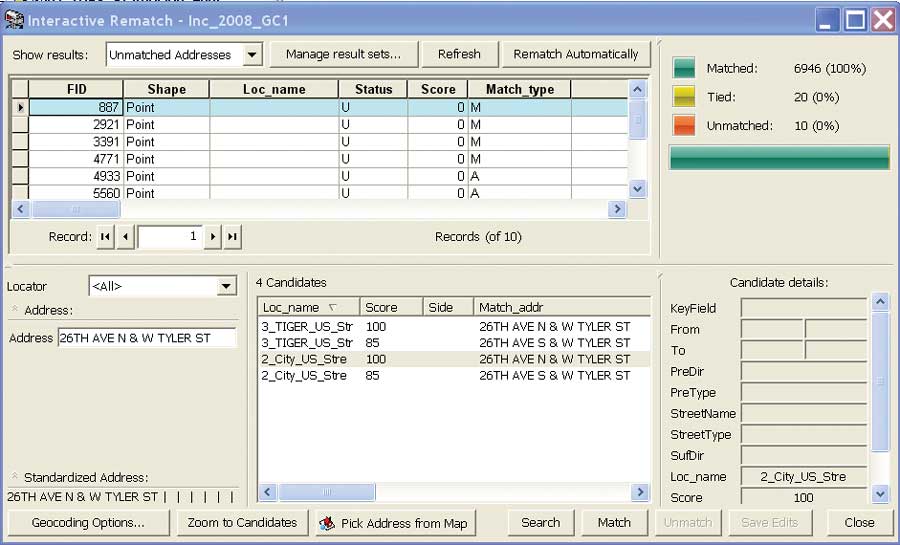The width and height of the screenshot is (900, 545).
Task: Click the Unmatched orange color swatch
Action: pyautogui.click(x=684, y=125)
